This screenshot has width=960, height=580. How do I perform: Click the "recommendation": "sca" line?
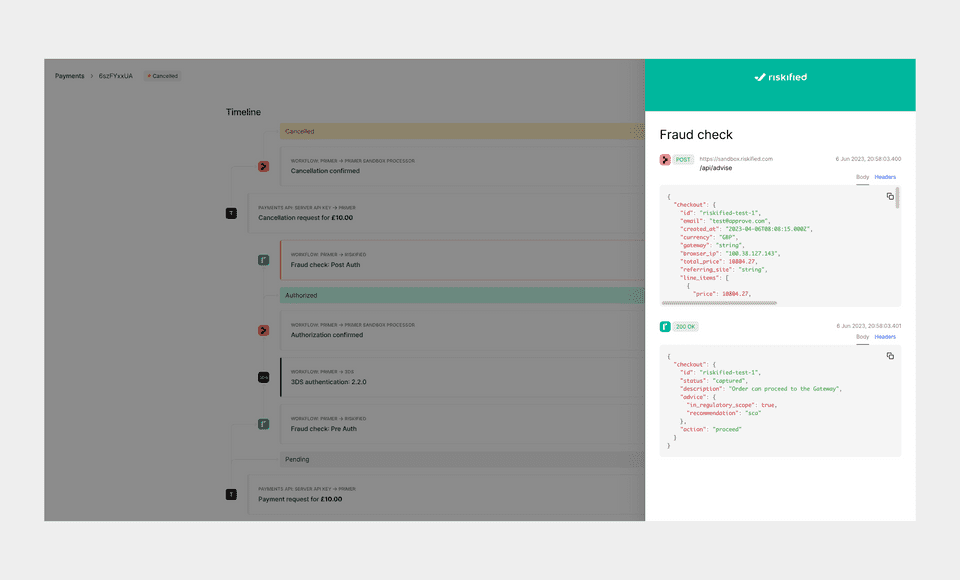coord(725,413)
